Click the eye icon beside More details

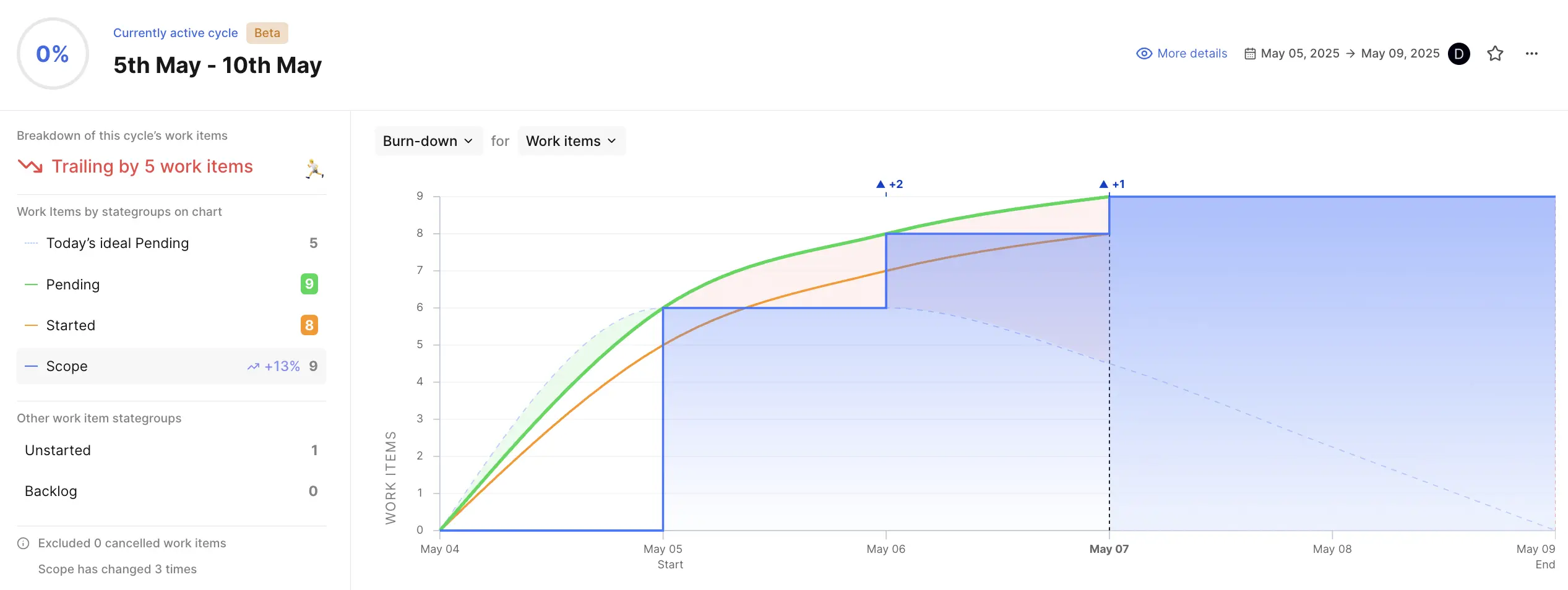point(1144,54)
